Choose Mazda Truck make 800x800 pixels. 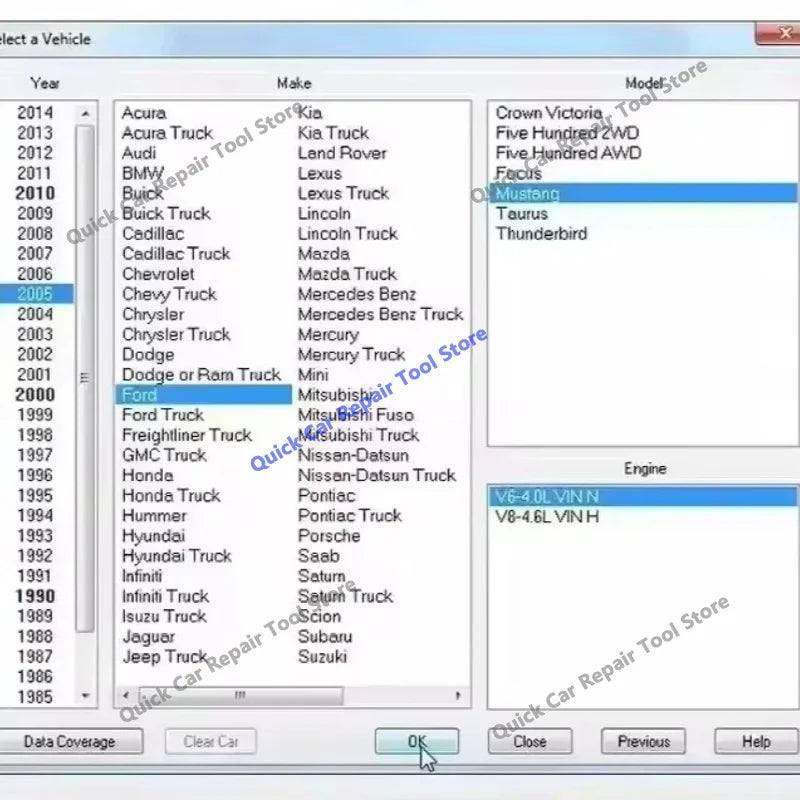347,274
